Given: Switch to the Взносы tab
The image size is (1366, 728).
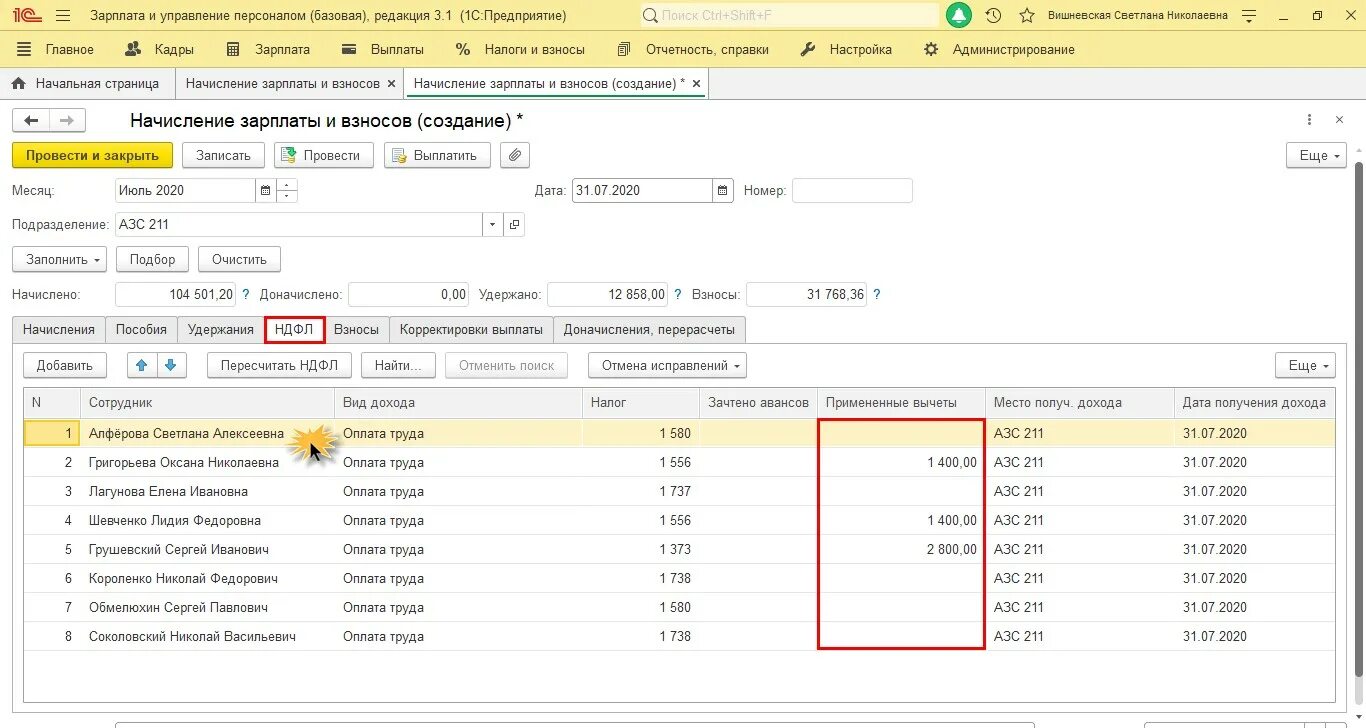Looking at the screenshot, I should [x=356, y=329].
